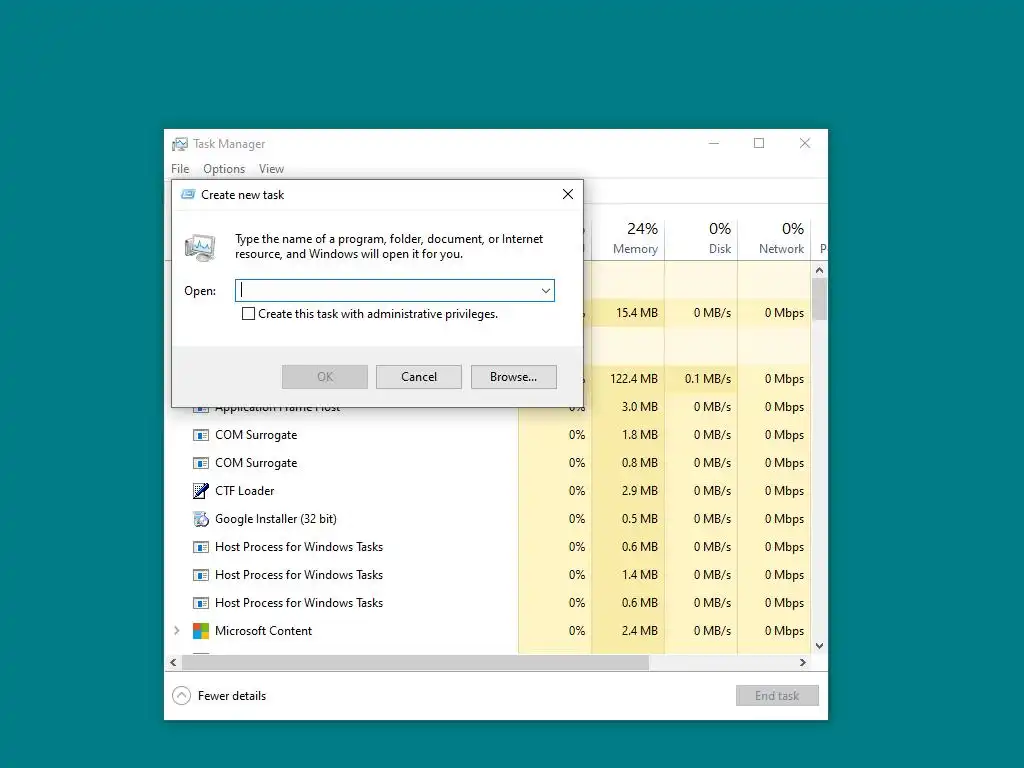
Task: Close the Create new task dialog
Action: (568, 194)
